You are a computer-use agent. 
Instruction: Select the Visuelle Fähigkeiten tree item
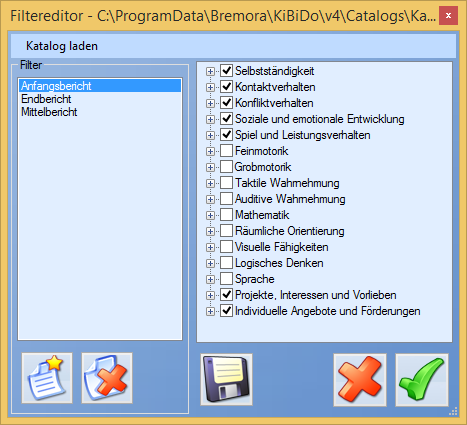(x=282, y=247)
